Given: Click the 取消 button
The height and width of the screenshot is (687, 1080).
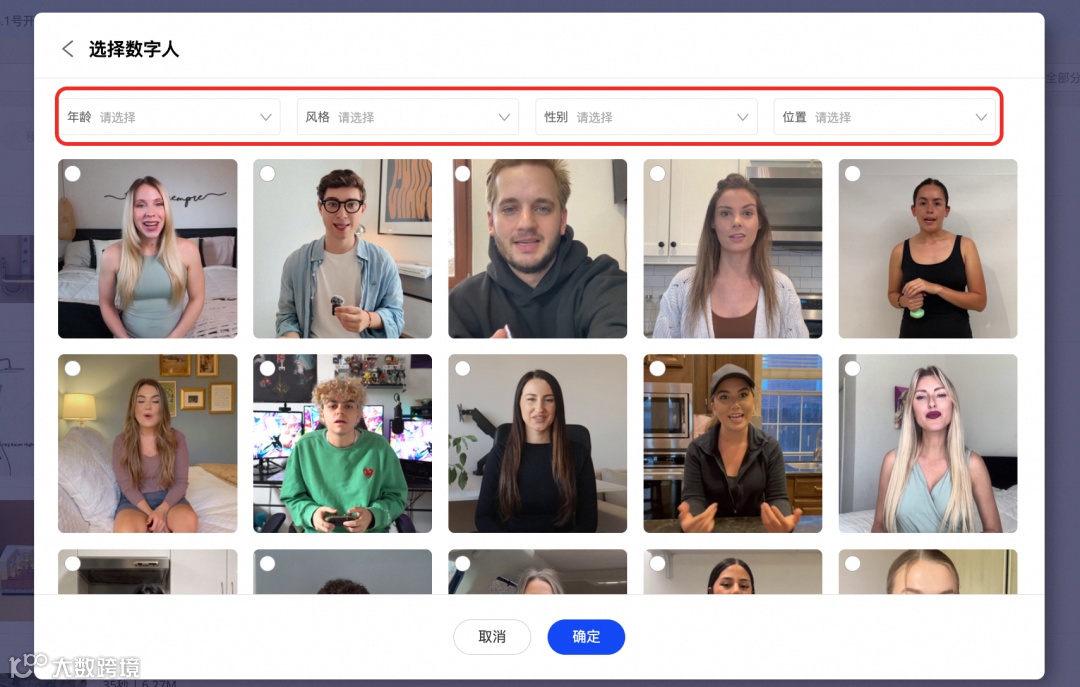Looking at the screenshot, I should (x=492, y=637).
